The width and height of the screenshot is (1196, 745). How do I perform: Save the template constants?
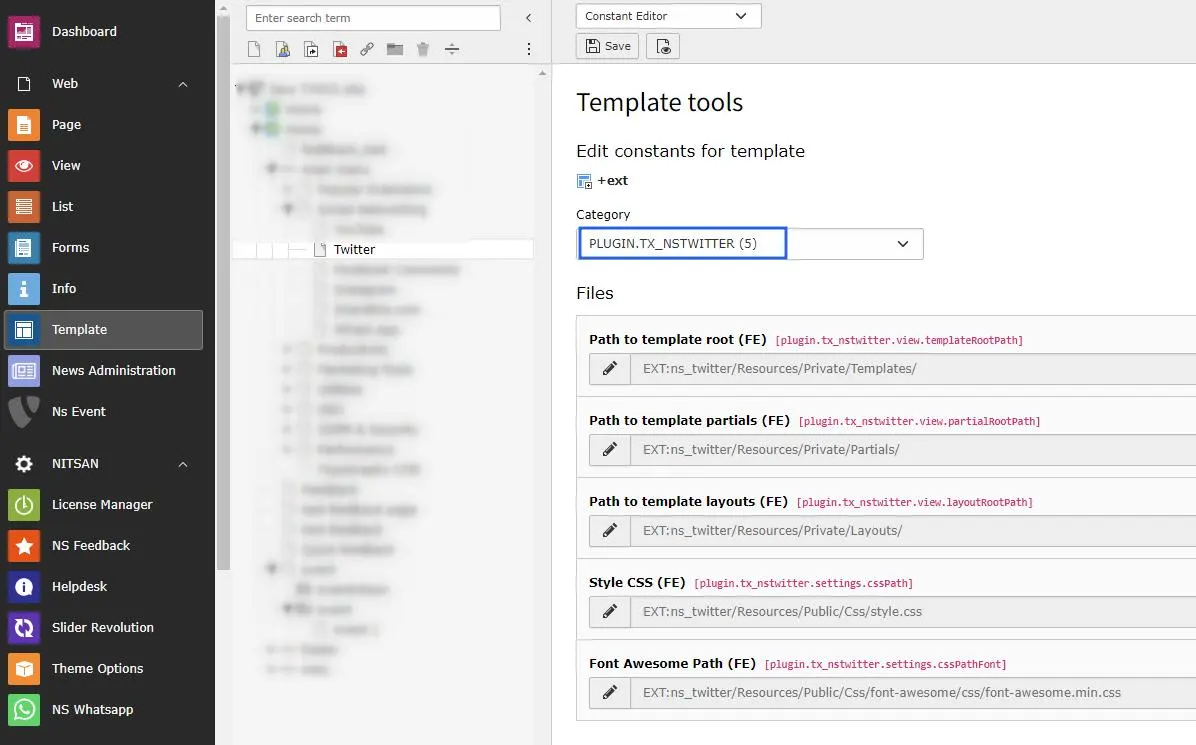tap(608, 47)
